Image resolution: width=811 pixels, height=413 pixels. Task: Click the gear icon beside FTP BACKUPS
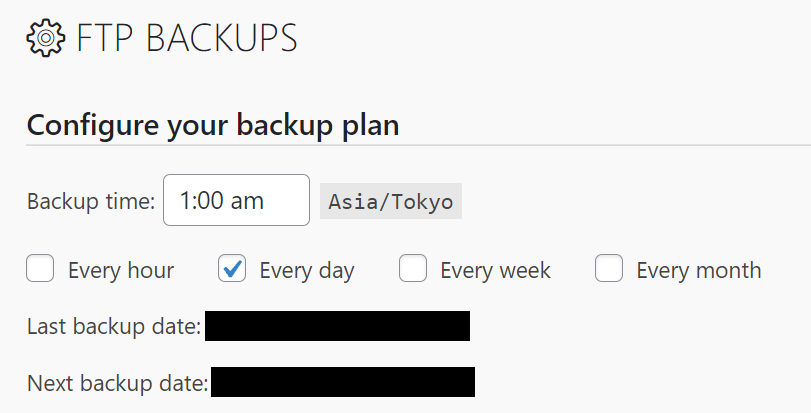tap(46, 38)
